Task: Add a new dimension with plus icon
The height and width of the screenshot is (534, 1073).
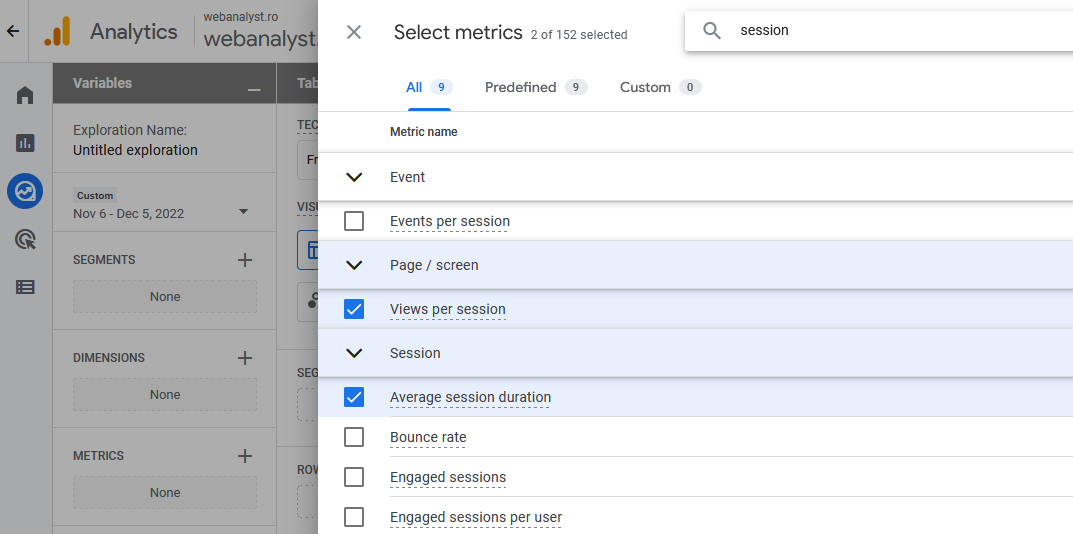Action: click(245, 357)
